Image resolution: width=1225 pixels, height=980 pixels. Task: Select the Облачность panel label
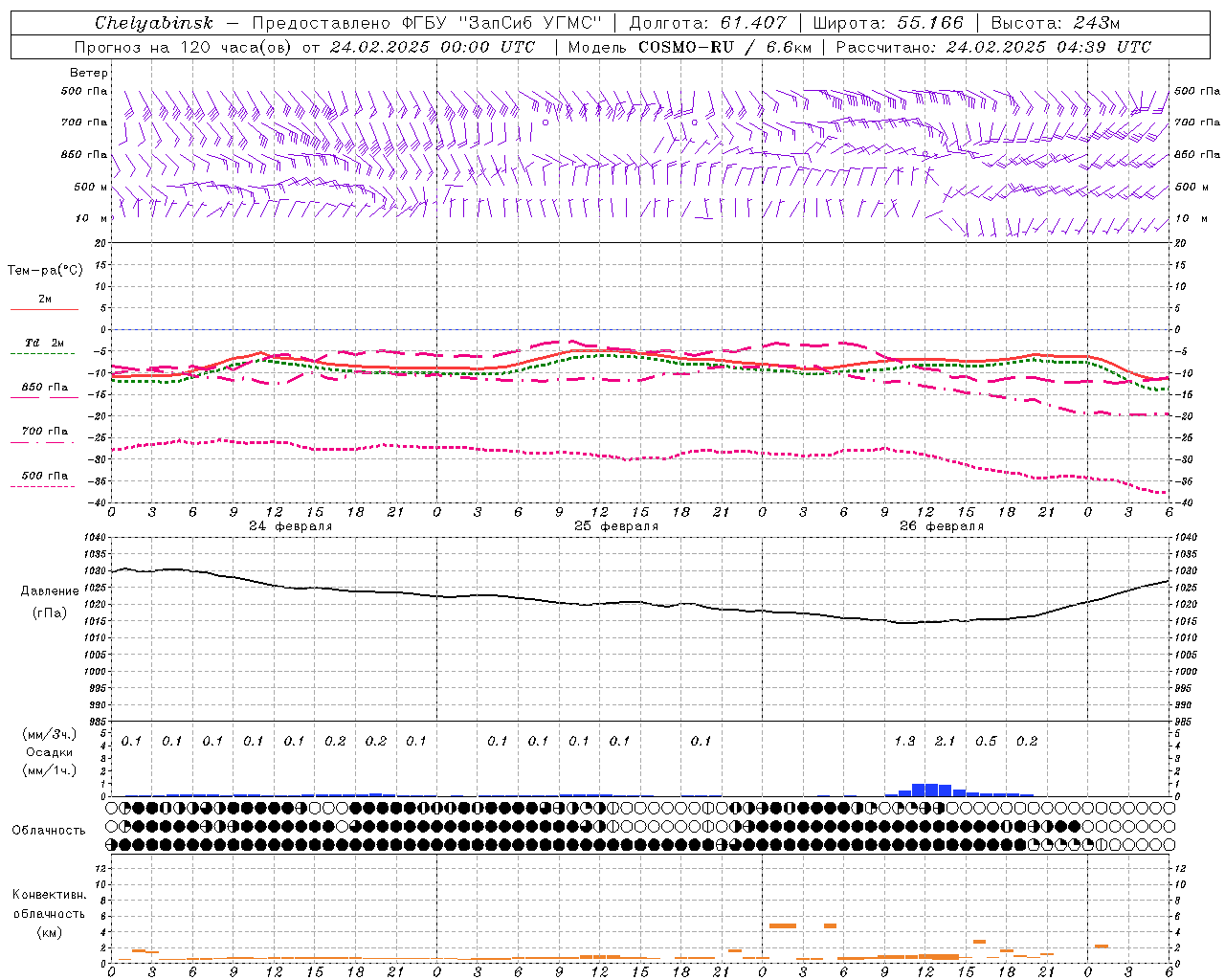pos(49,831)
